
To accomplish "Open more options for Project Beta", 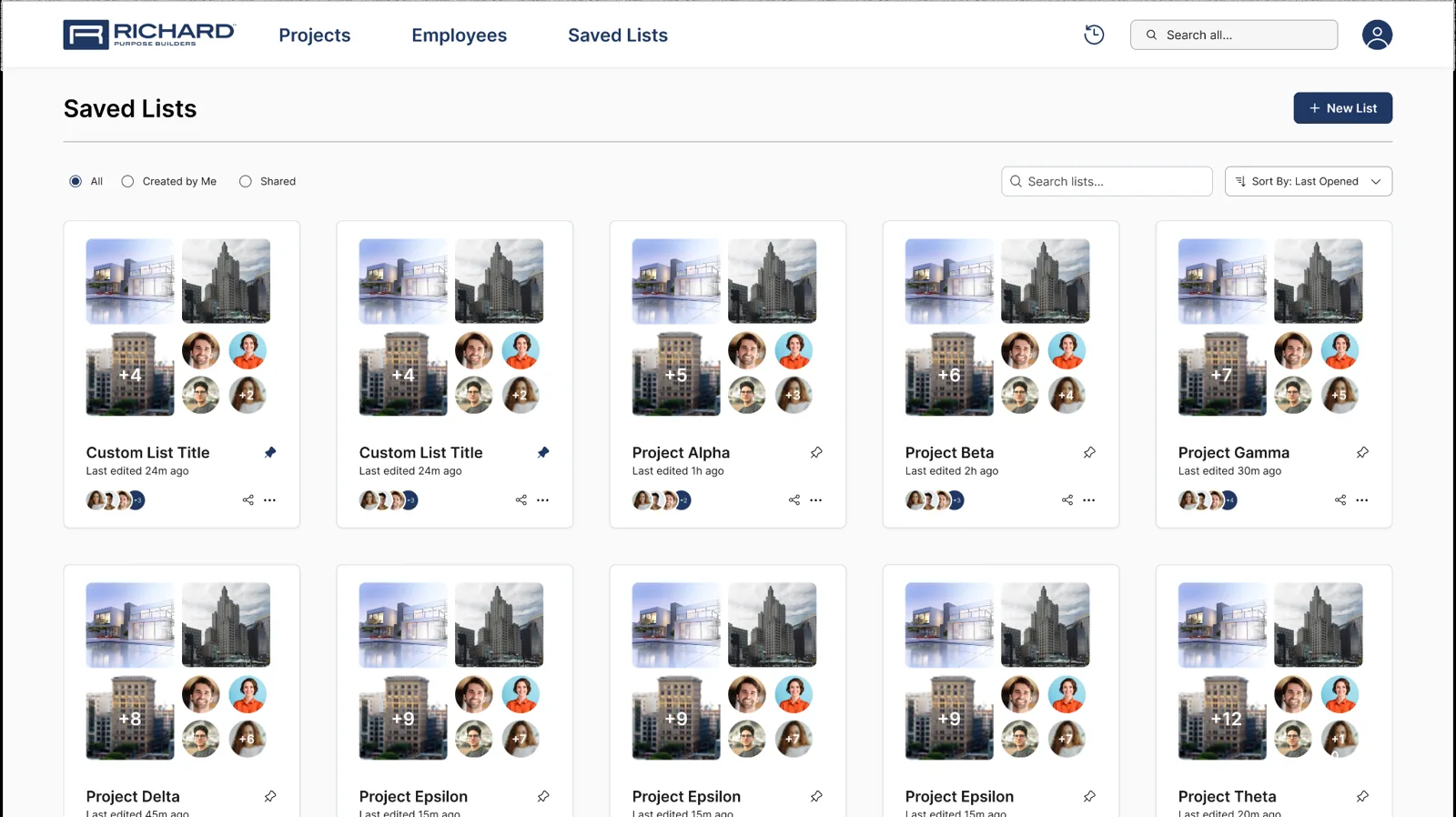I will [x=1089, y=500].
